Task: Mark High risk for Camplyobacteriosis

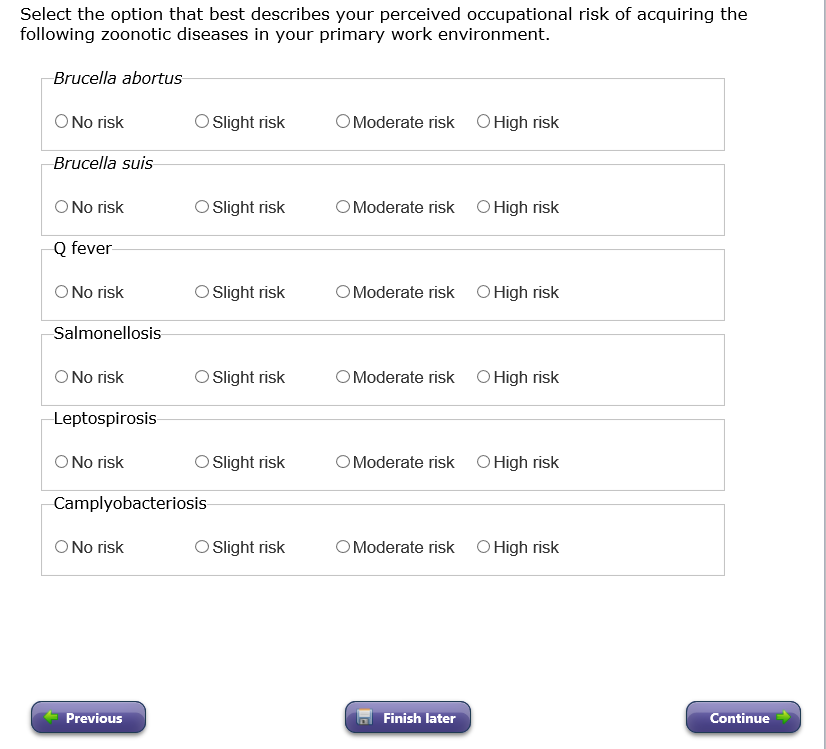Action: click(484, 547)
